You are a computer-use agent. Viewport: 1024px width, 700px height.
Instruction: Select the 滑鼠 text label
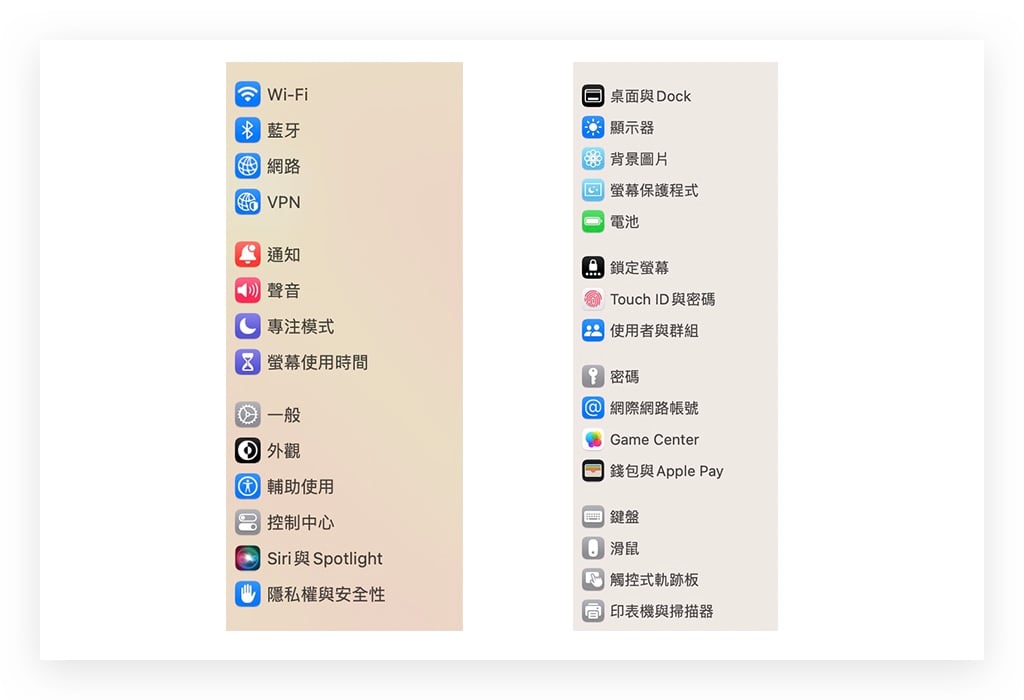point(624,549)
